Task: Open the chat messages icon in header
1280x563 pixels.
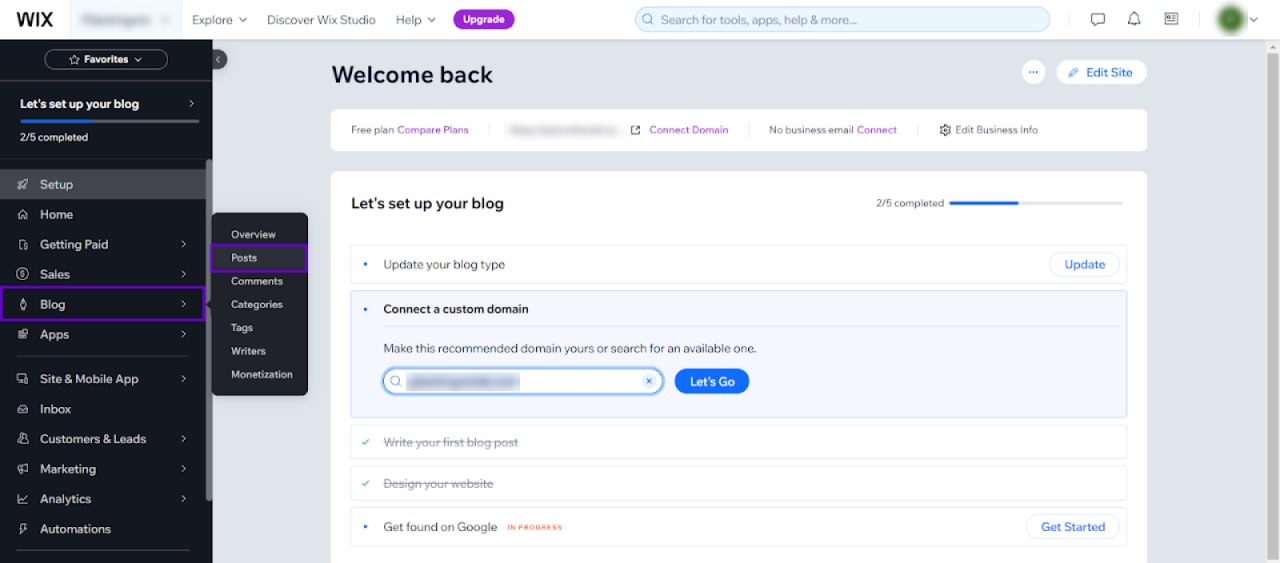Action: [x=1098, y=19]
